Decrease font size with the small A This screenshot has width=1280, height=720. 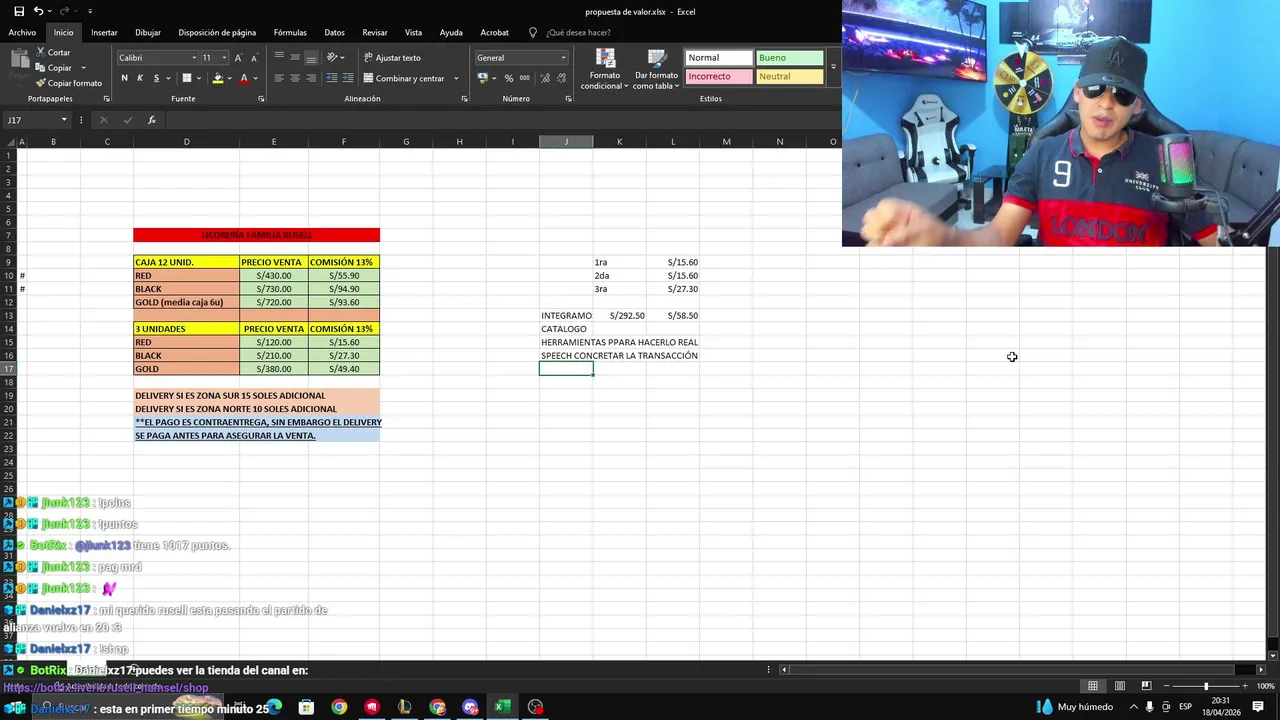click(254, 58)
